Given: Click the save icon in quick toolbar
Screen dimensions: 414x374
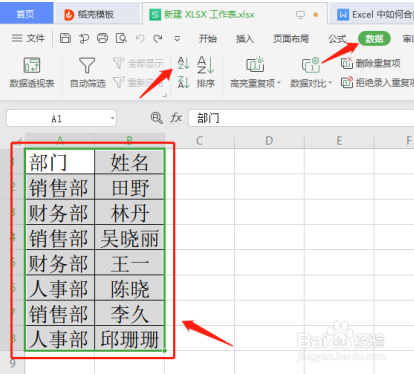Looking at the screenshot, I should coord(65,38).
